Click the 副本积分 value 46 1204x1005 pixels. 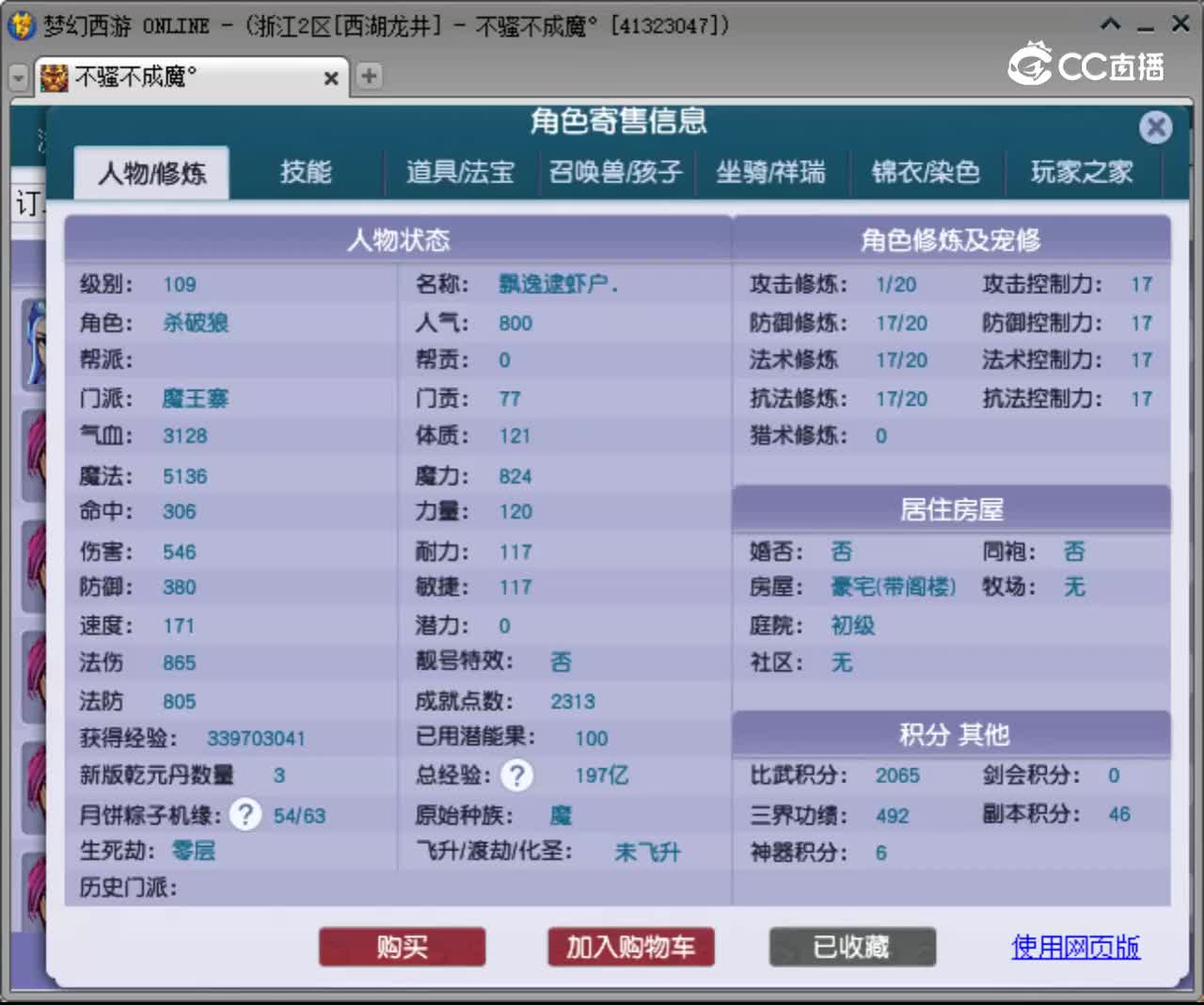pos(1119,814)
